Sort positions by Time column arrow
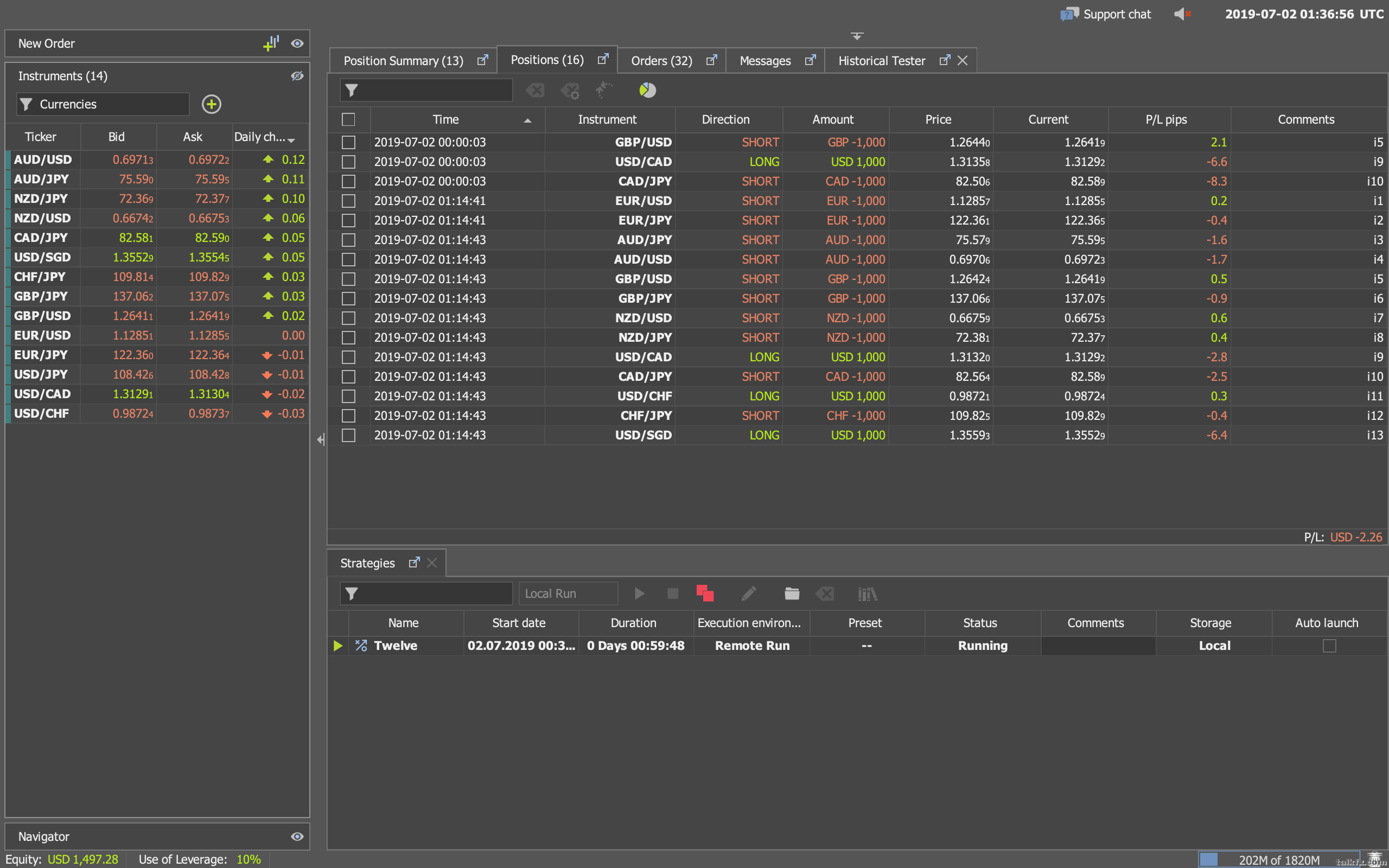This screenshot has height=868, width=1389. coord(527,120)
